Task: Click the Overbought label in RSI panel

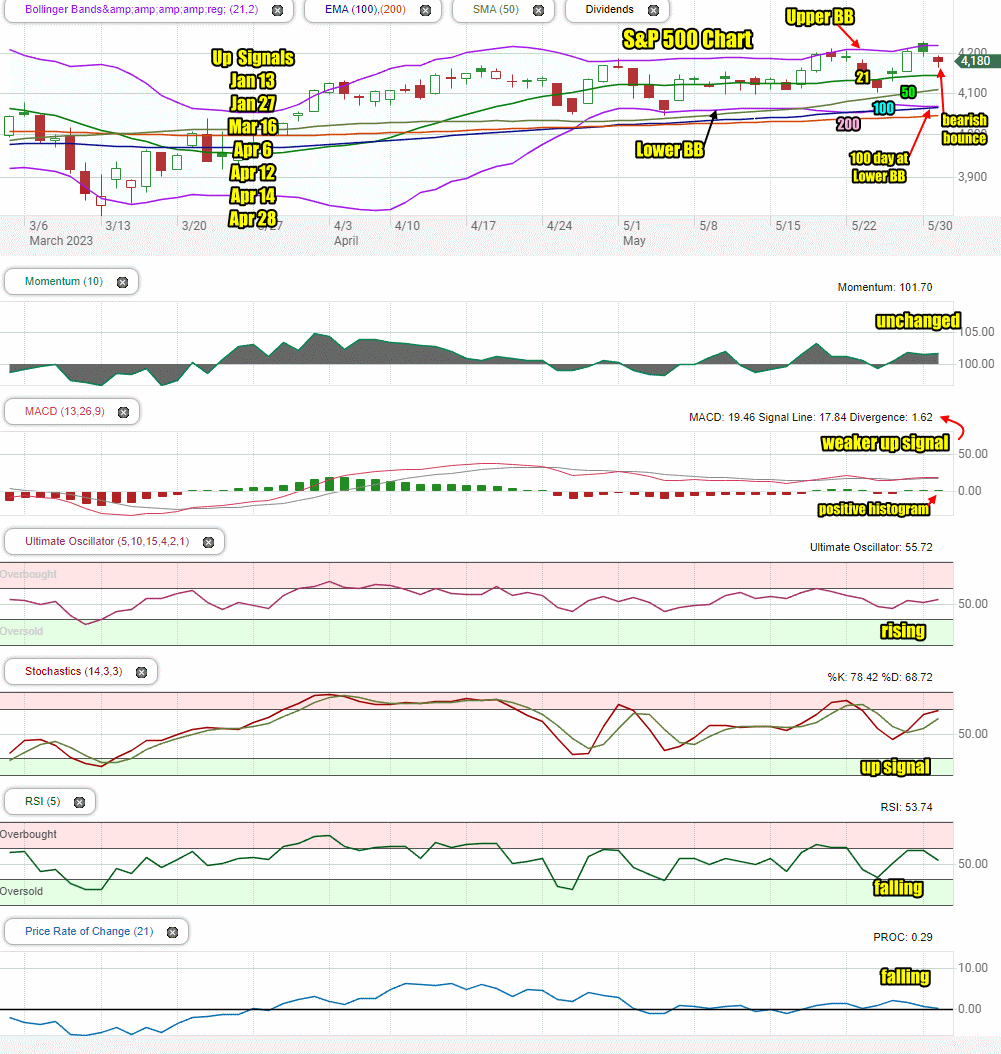Action: point(28,834)
